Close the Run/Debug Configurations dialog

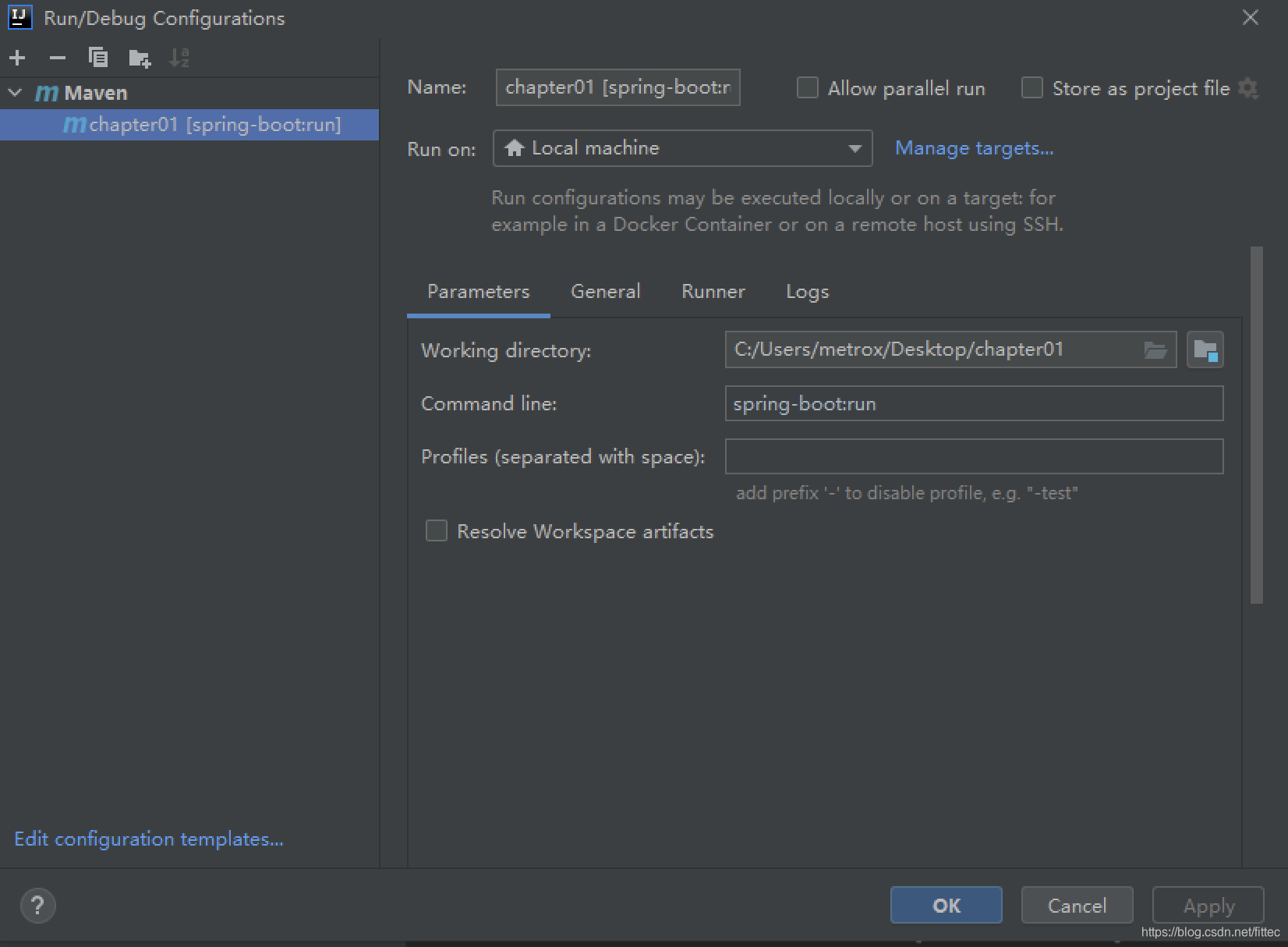1251,17
